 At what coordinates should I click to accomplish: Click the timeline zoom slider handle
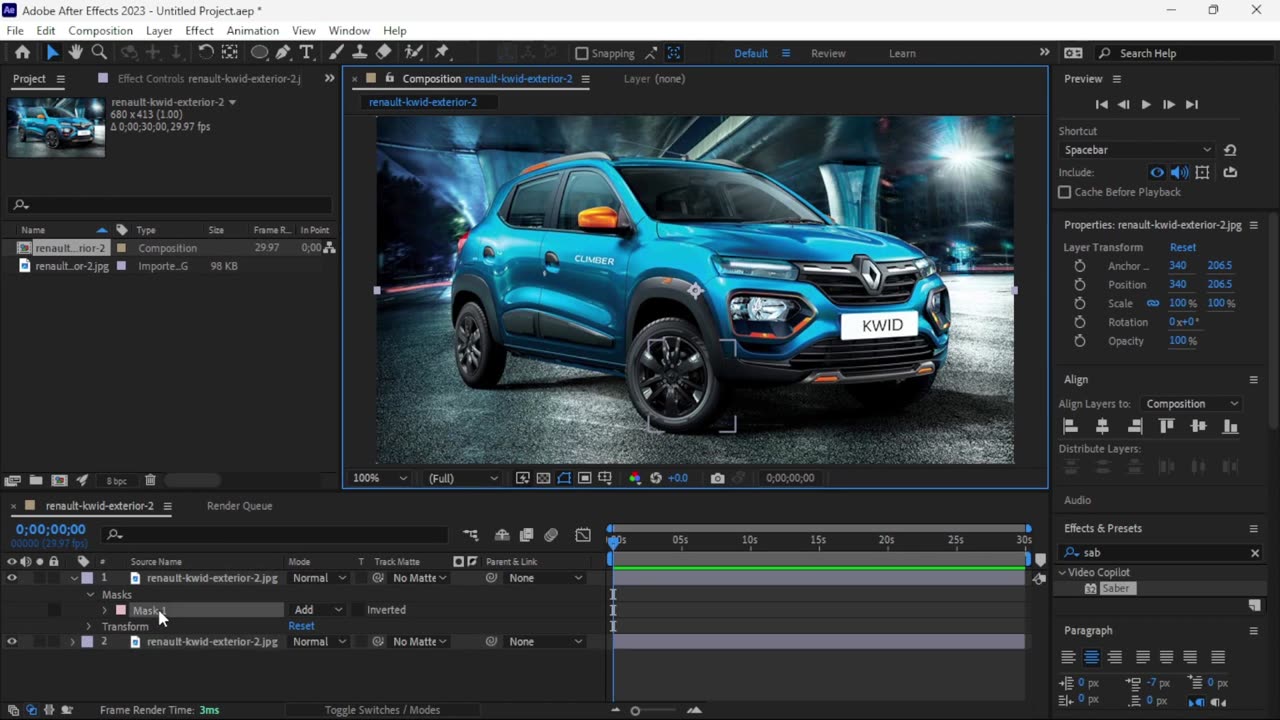click(635, 711)
